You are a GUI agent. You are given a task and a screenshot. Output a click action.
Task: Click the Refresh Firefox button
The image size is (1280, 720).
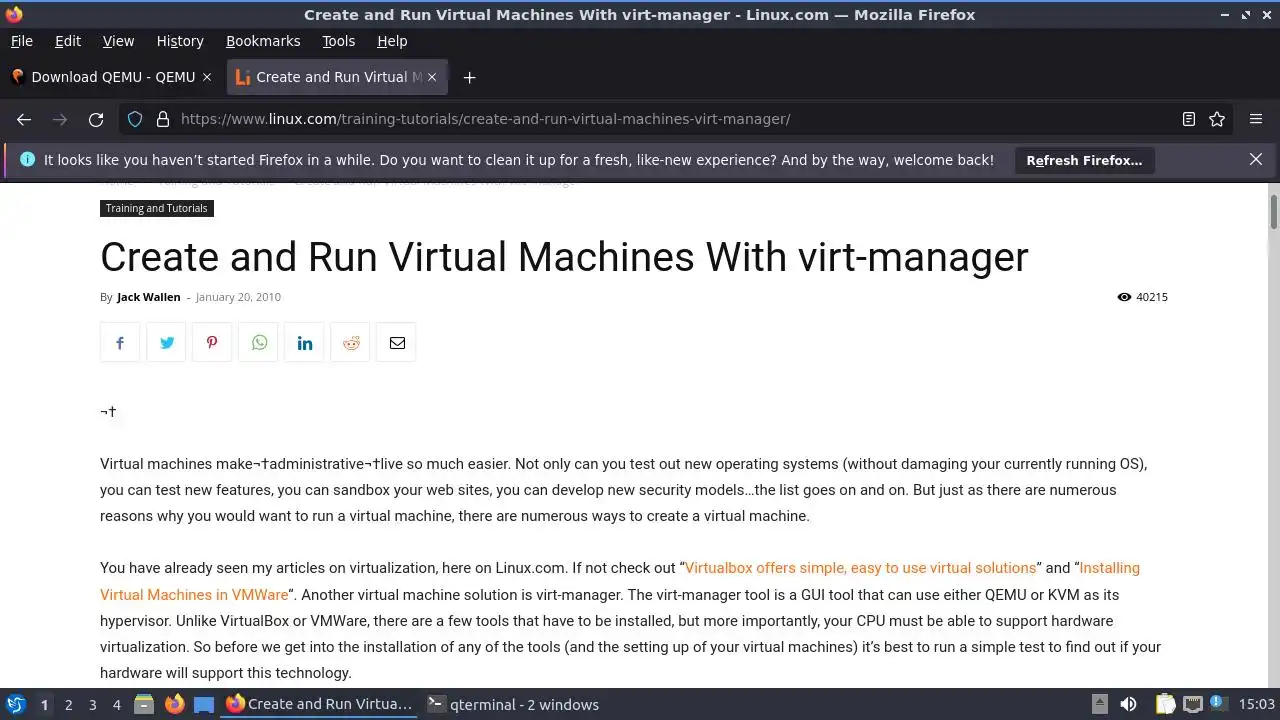[x=1084, y=160]
